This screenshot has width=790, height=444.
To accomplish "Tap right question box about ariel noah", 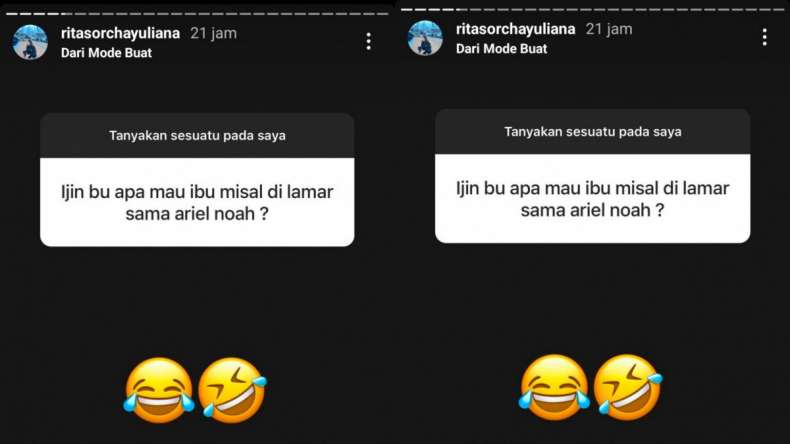I will 592,199.
